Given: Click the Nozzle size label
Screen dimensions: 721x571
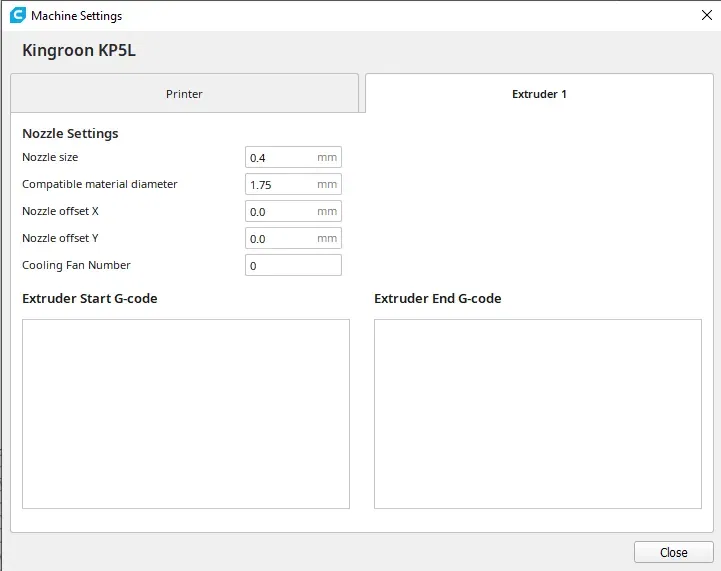Looking at the screenshot, I should click(x=50, y=157).
